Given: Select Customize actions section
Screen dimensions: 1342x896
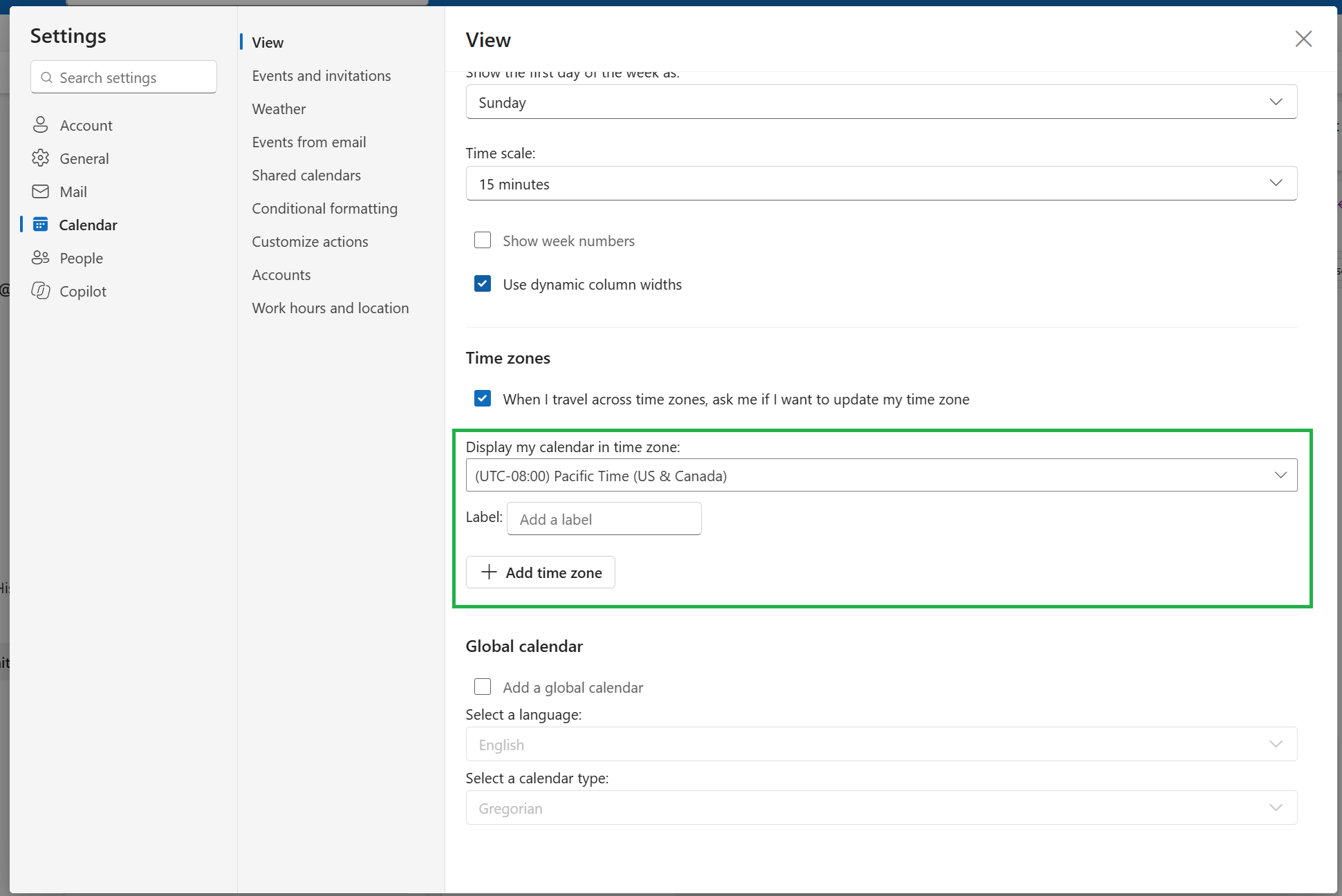Looking at the screenshot, I should point(310,241).
